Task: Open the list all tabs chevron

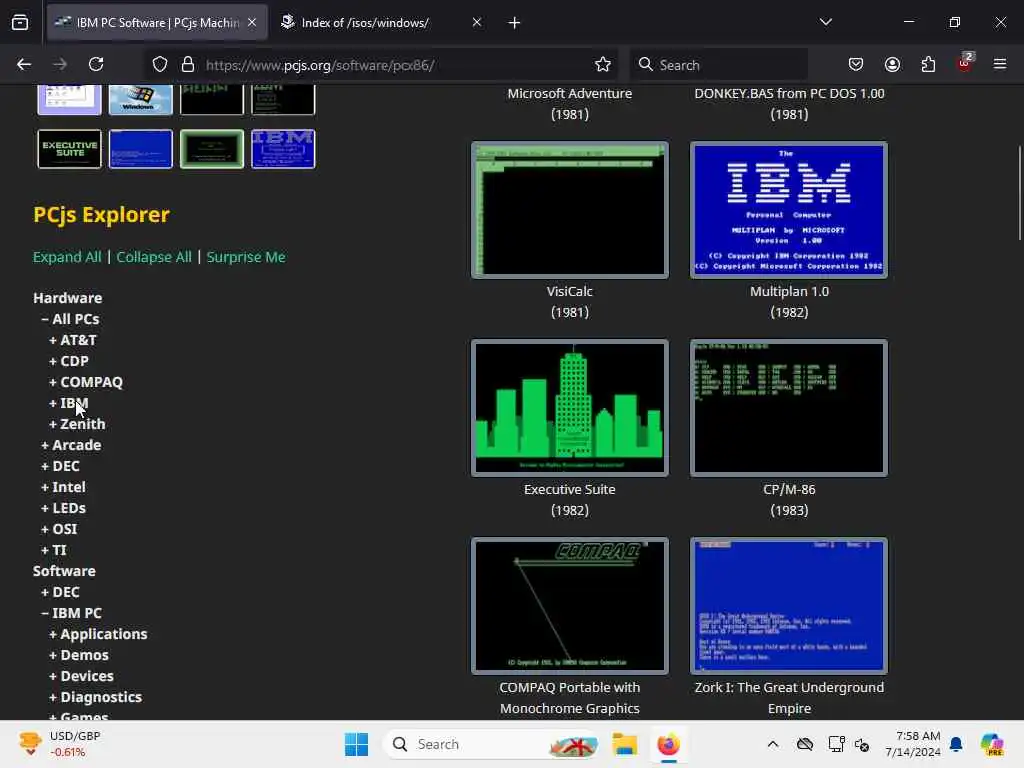Action: pos(825,22)
